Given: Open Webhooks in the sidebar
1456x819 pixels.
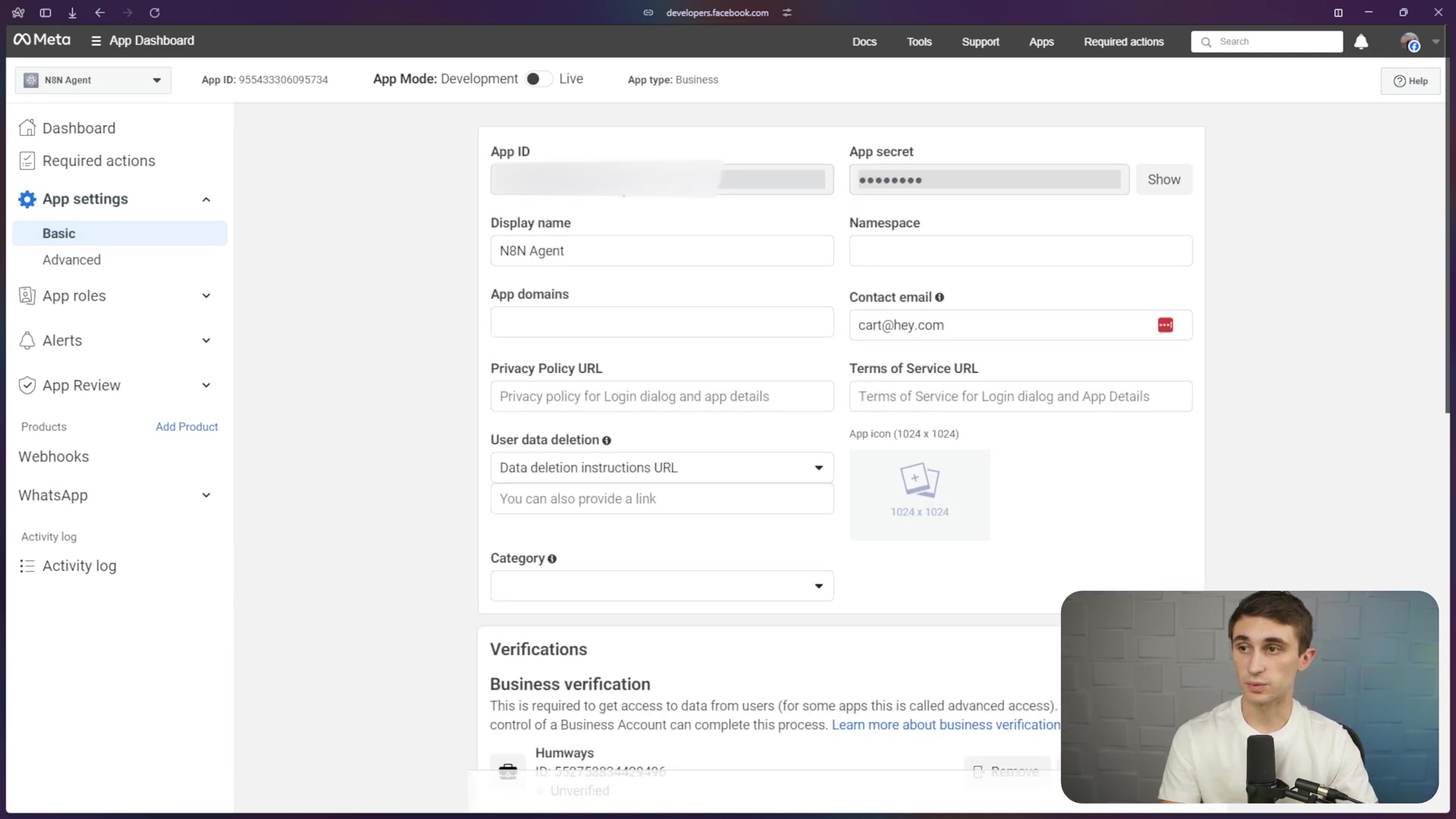Looking at the screenshot, I should coord(54,457).
